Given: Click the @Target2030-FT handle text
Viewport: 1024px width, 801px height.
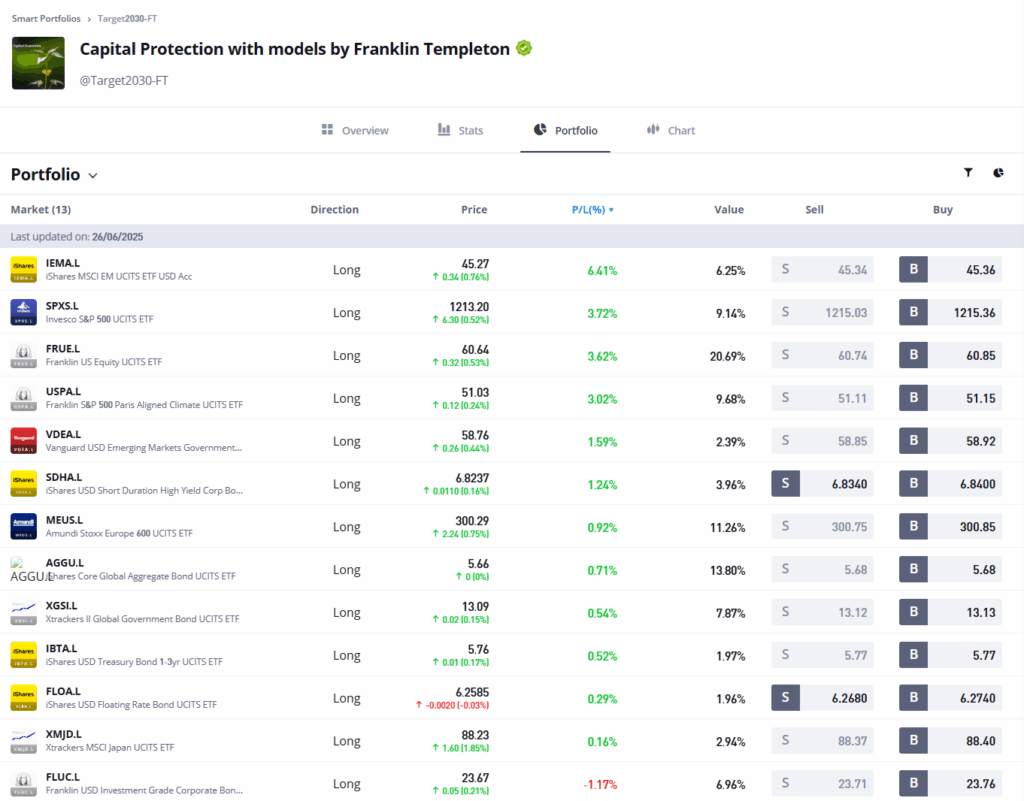Looking at the screenshot, I should [x=123, y=80].
